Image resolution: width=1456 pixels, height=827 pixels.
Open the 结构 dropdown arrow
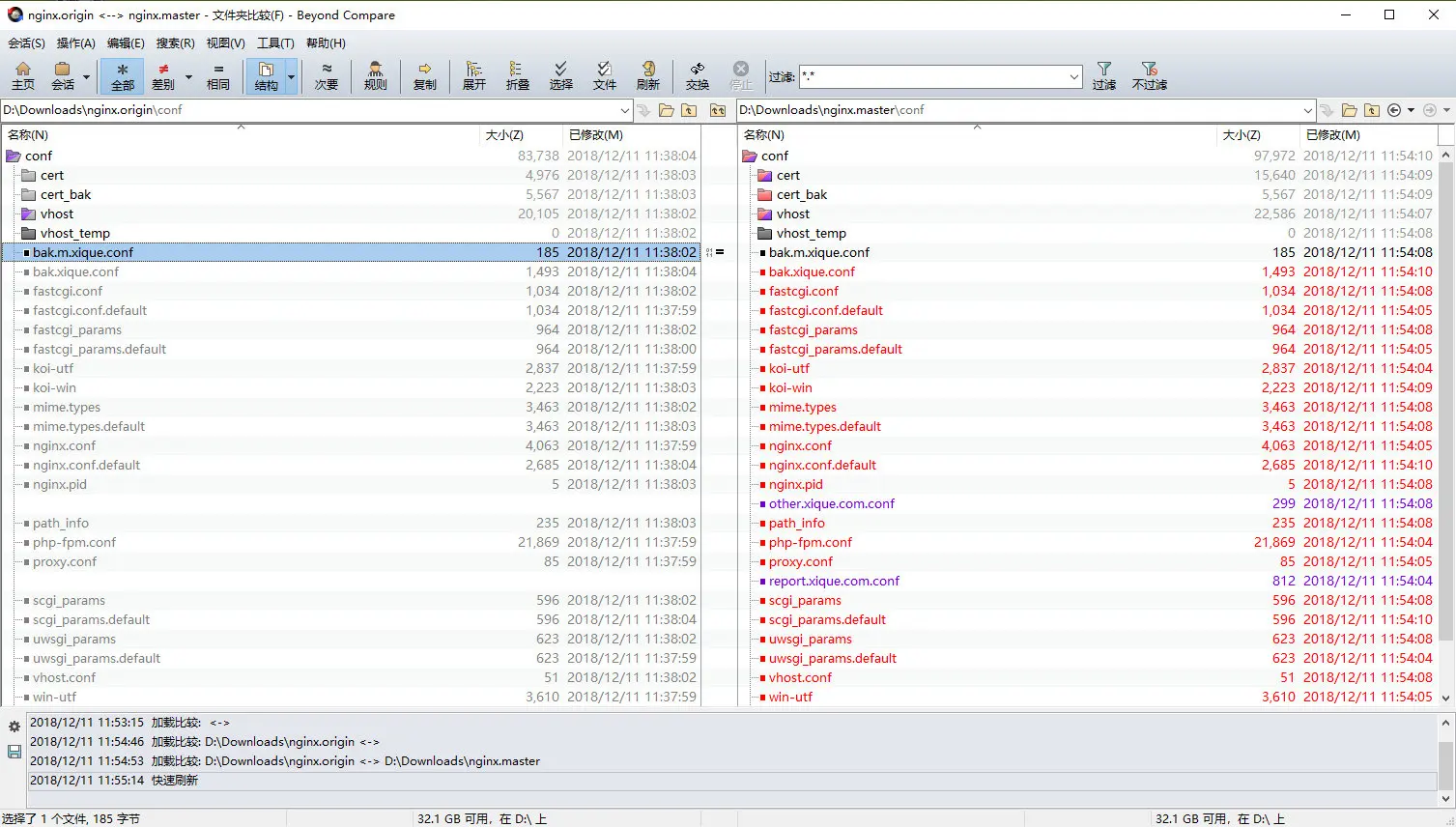click(291, 77)
